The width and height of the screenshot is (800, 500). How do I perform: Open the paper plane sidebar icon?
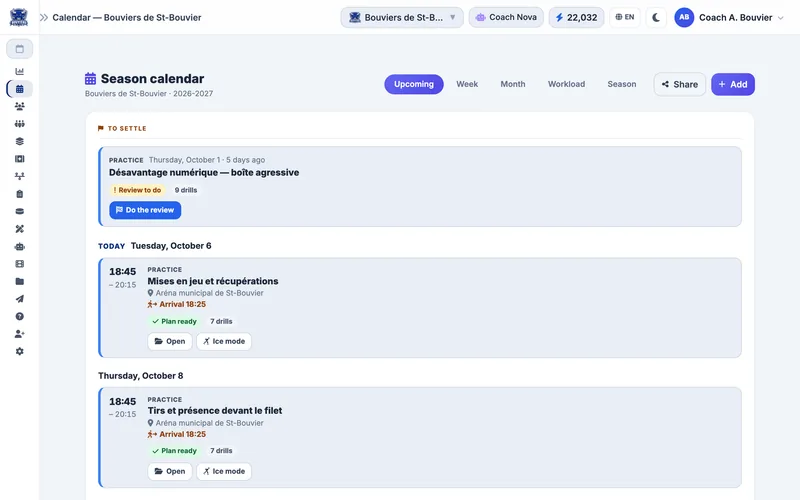19,299
